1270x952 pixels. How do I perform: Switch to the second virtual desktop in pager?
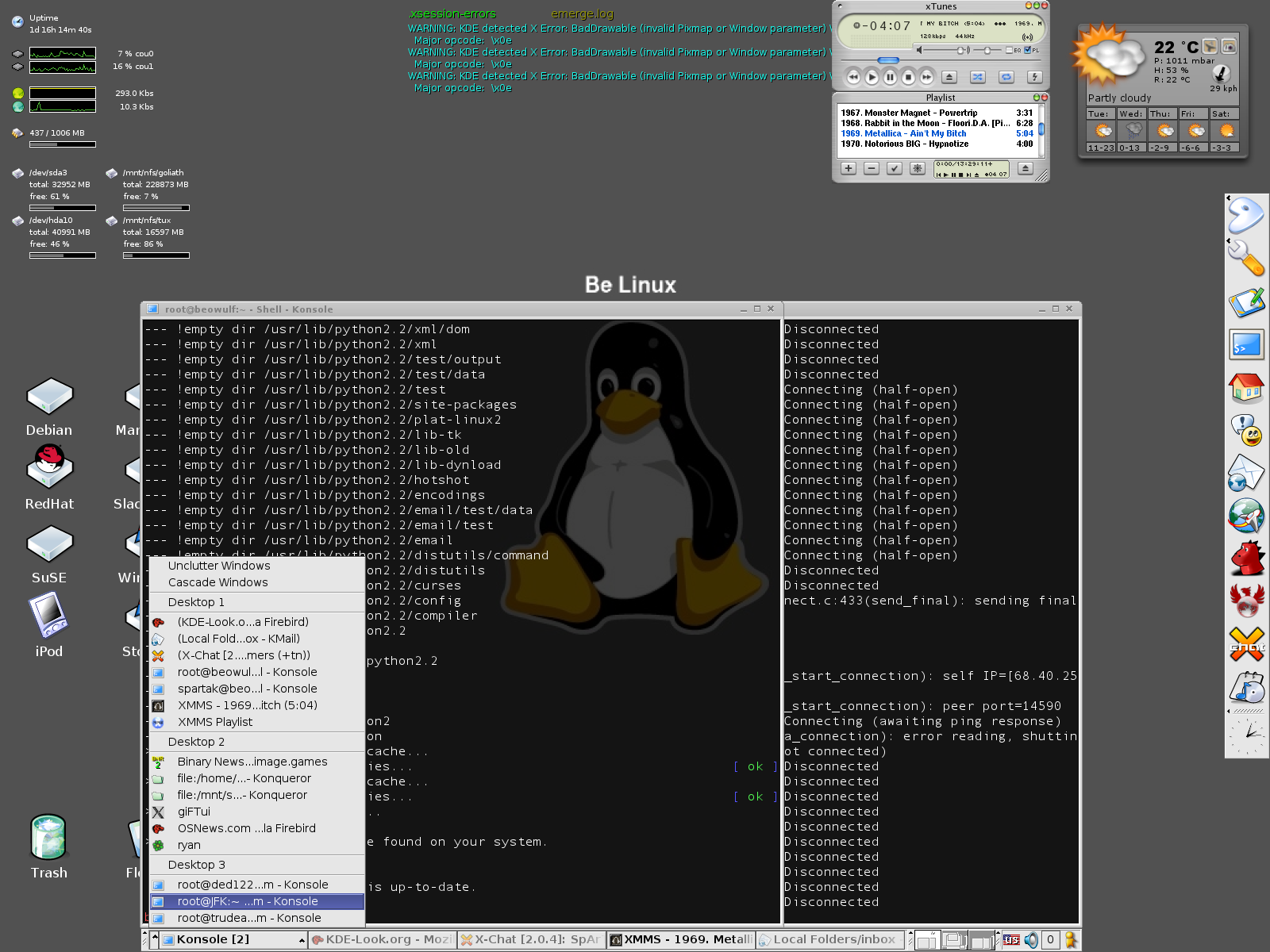coord(954,941)
